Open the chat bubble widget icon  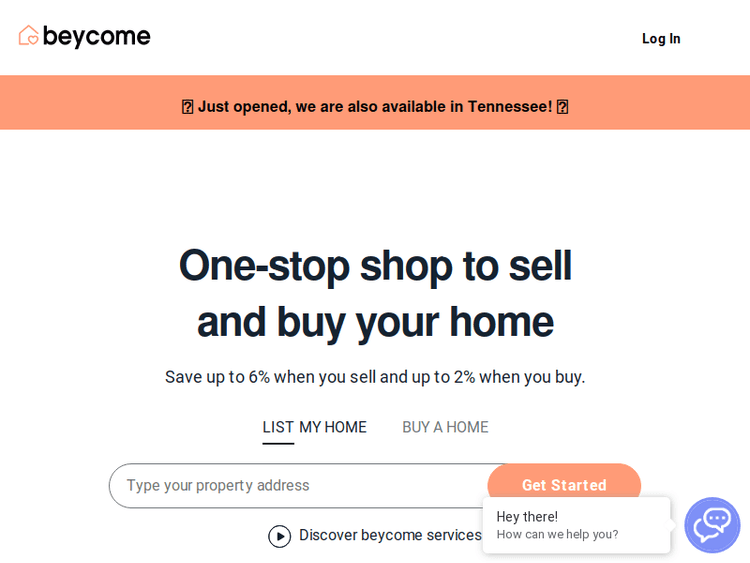tap(712, 525)
